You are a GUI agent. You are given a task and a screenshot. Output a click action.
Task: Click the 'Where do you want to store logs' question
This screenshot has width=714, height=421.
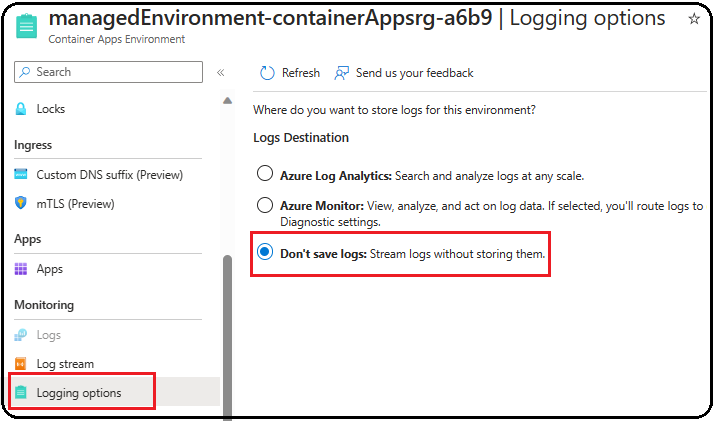pyautogui.click(x=394, y=110)
